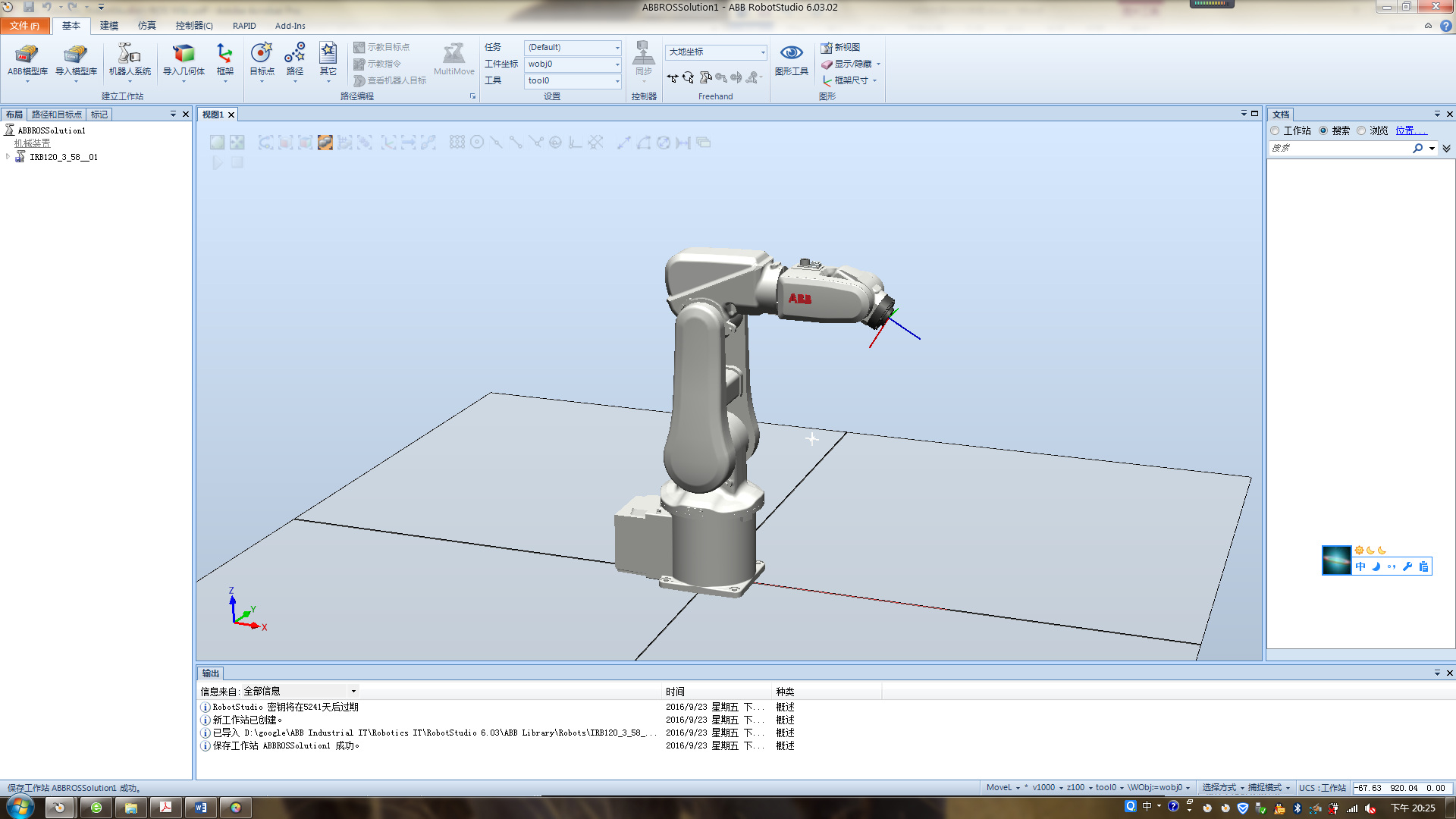Screen dimensions: 1456x819
Task: Select the Freehand jog joint tool
Action: pos(705,78)
